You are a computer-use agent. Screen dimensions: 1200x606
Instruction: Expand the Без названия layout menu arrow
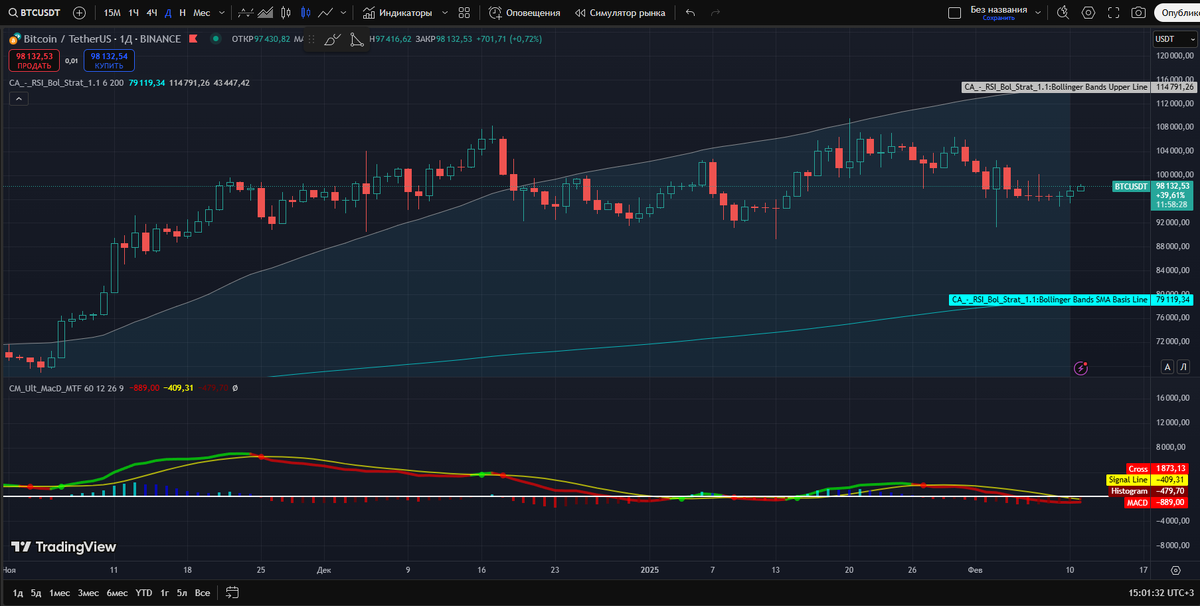click(1036, 13)
